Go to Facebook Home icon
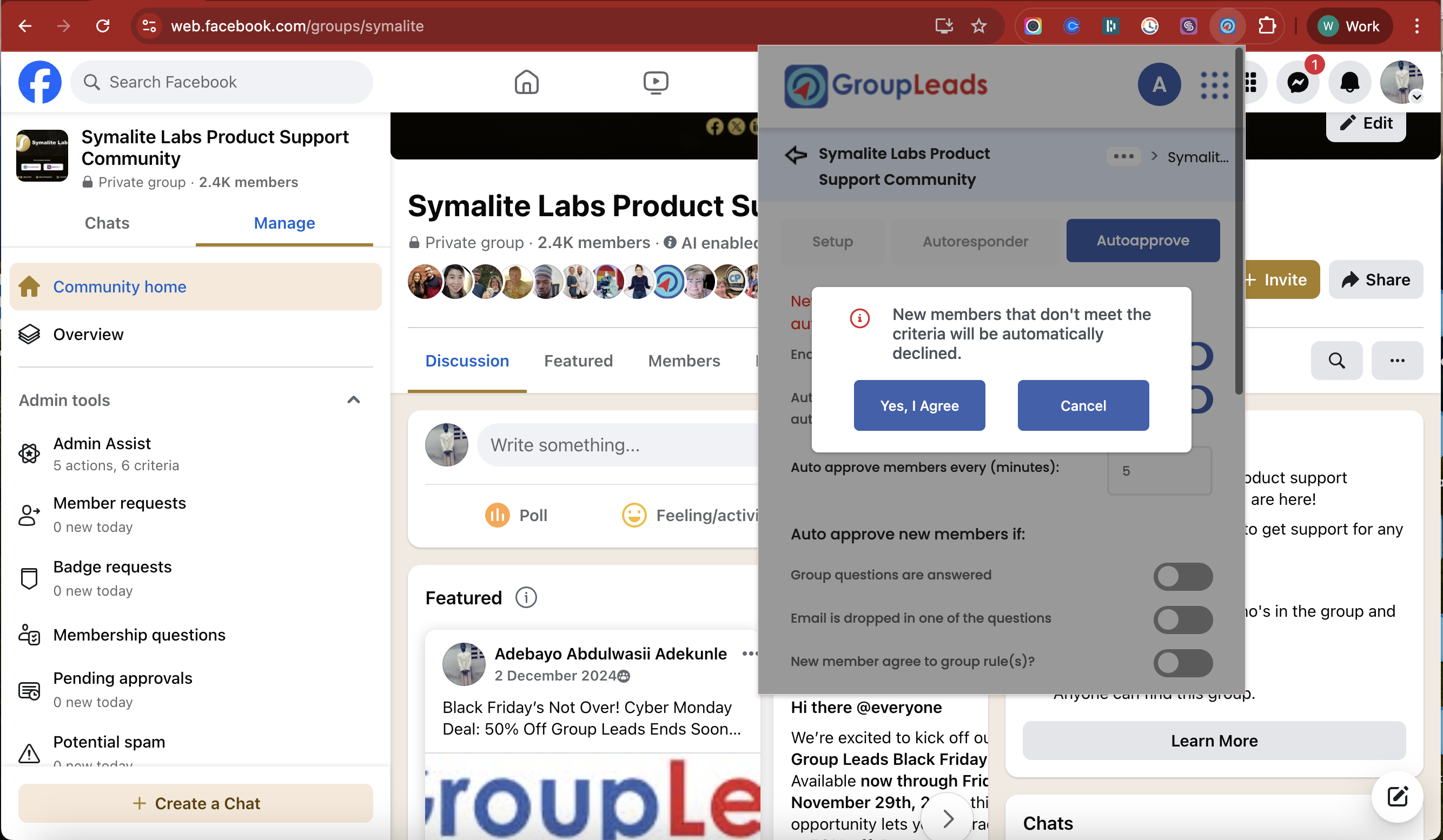Viewport: 1443px width, 840px height. 526,82
